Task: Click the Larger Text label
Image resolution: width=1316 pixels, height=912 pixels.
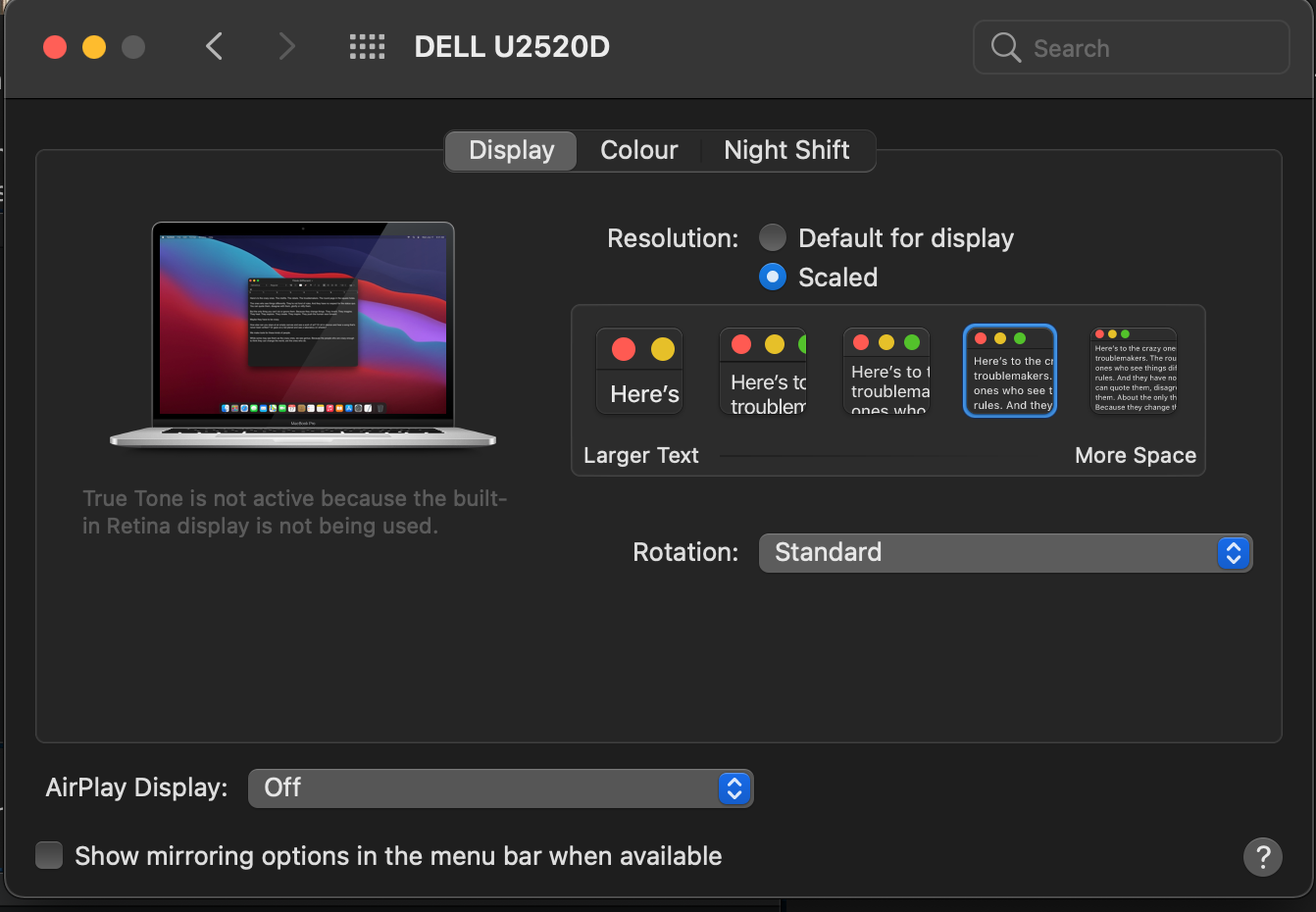Action: coord(641,455)
